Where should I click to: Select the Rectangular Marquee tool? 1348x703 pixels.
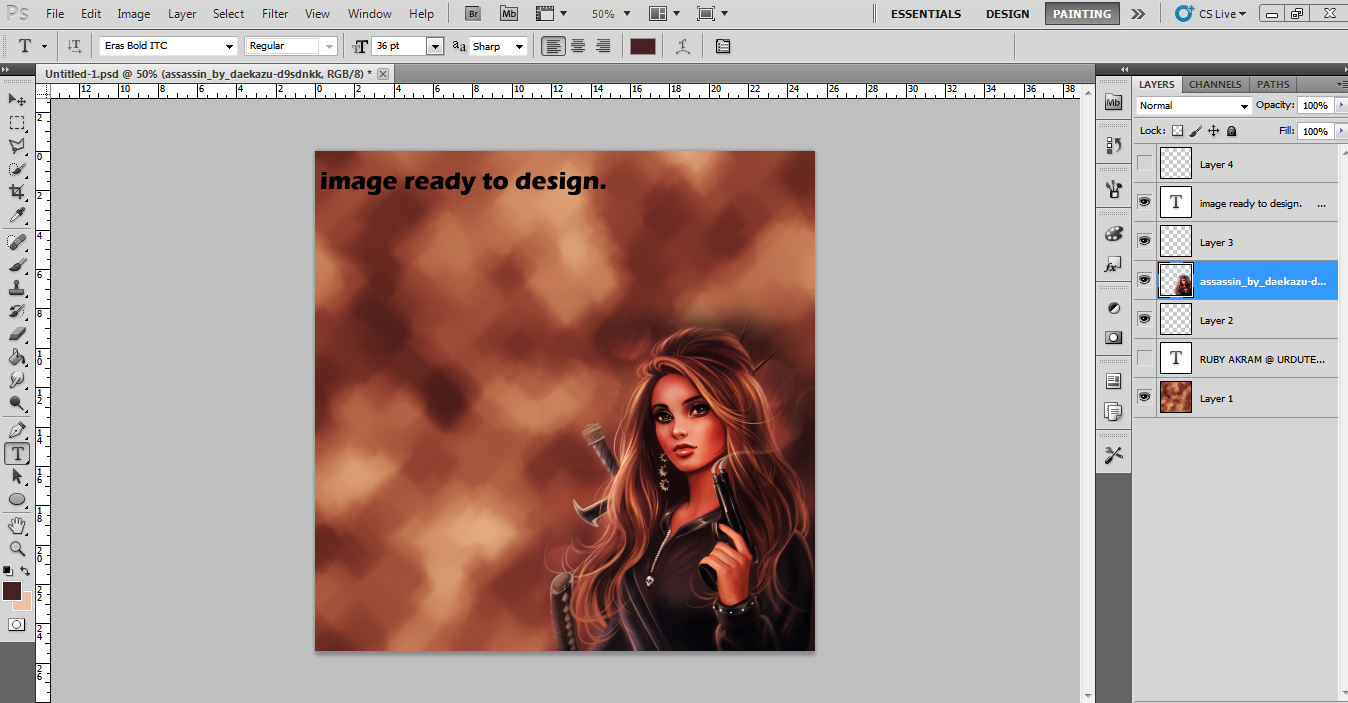click(x=17, y=123)
